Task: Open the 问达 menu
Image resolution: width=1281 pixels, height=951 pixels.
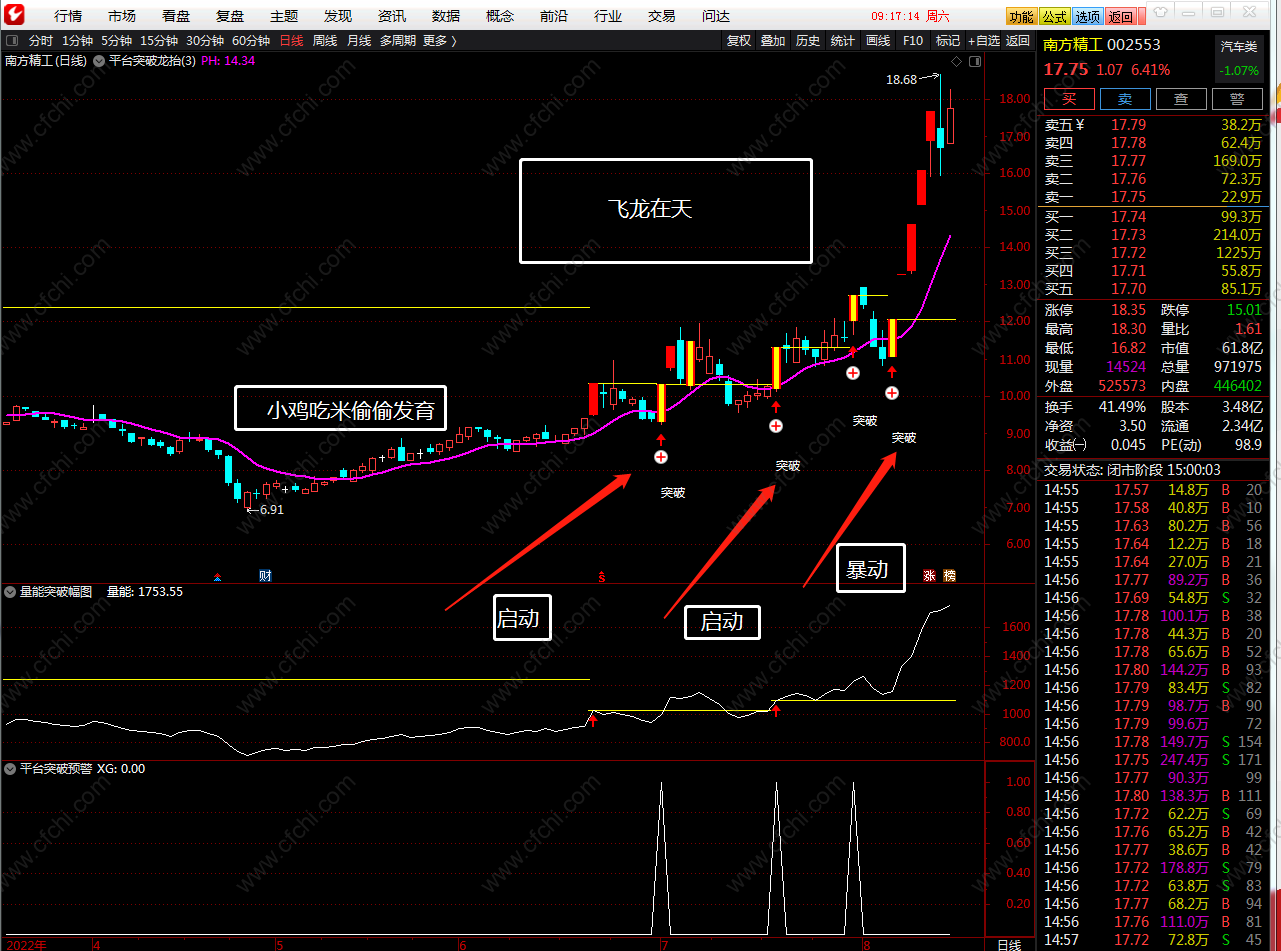Action: [716, 16]
